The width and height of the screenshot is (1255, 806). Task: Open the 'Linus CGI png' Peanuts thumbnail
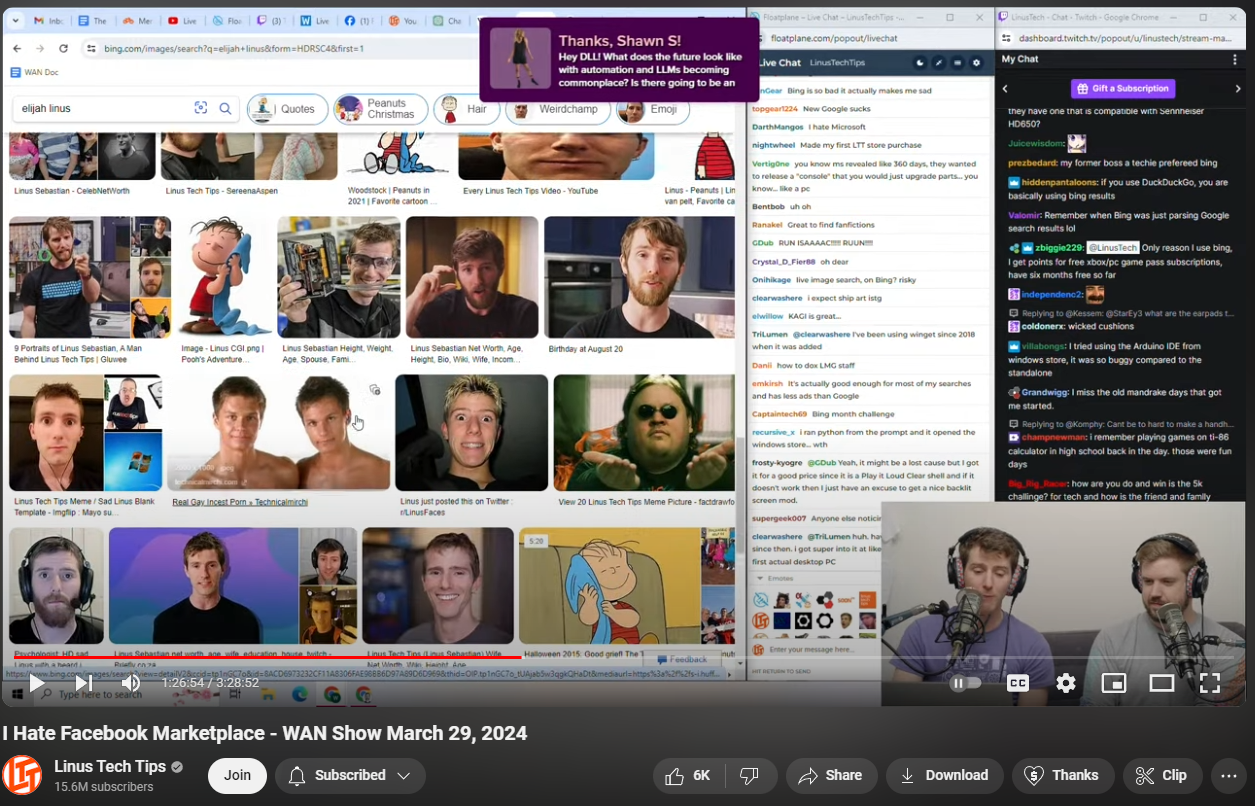pos(224,277)
